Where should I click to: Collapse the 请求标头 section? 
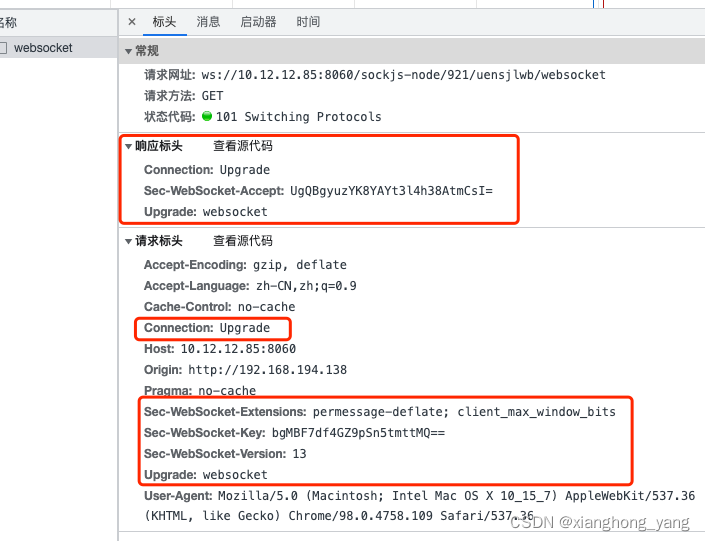[x=128, y=241]
